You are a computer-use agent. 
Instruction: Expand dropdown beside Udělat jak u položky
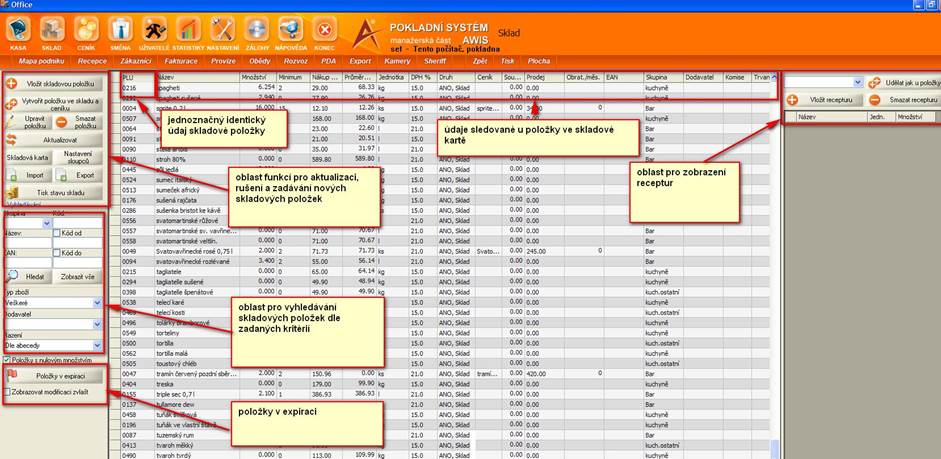(858, 82)
